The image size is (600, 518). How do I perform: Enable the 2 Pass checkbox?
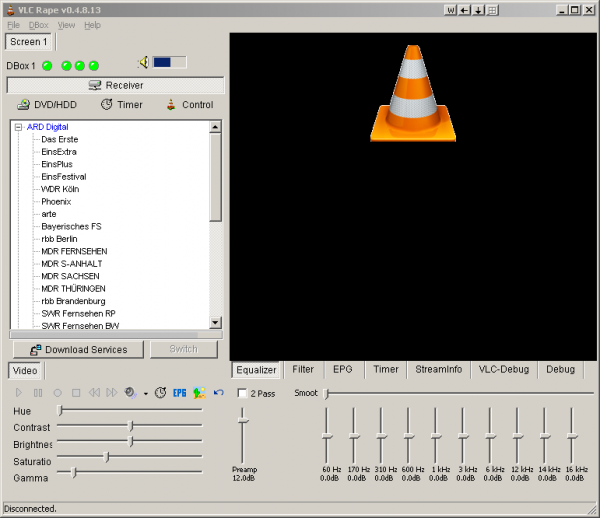point(242,393)
